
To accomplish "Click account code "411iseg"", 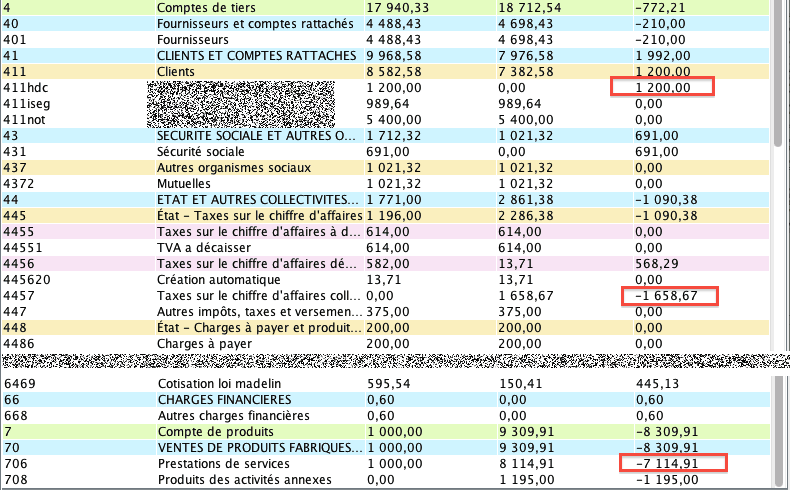I will (x=27, y=104).
